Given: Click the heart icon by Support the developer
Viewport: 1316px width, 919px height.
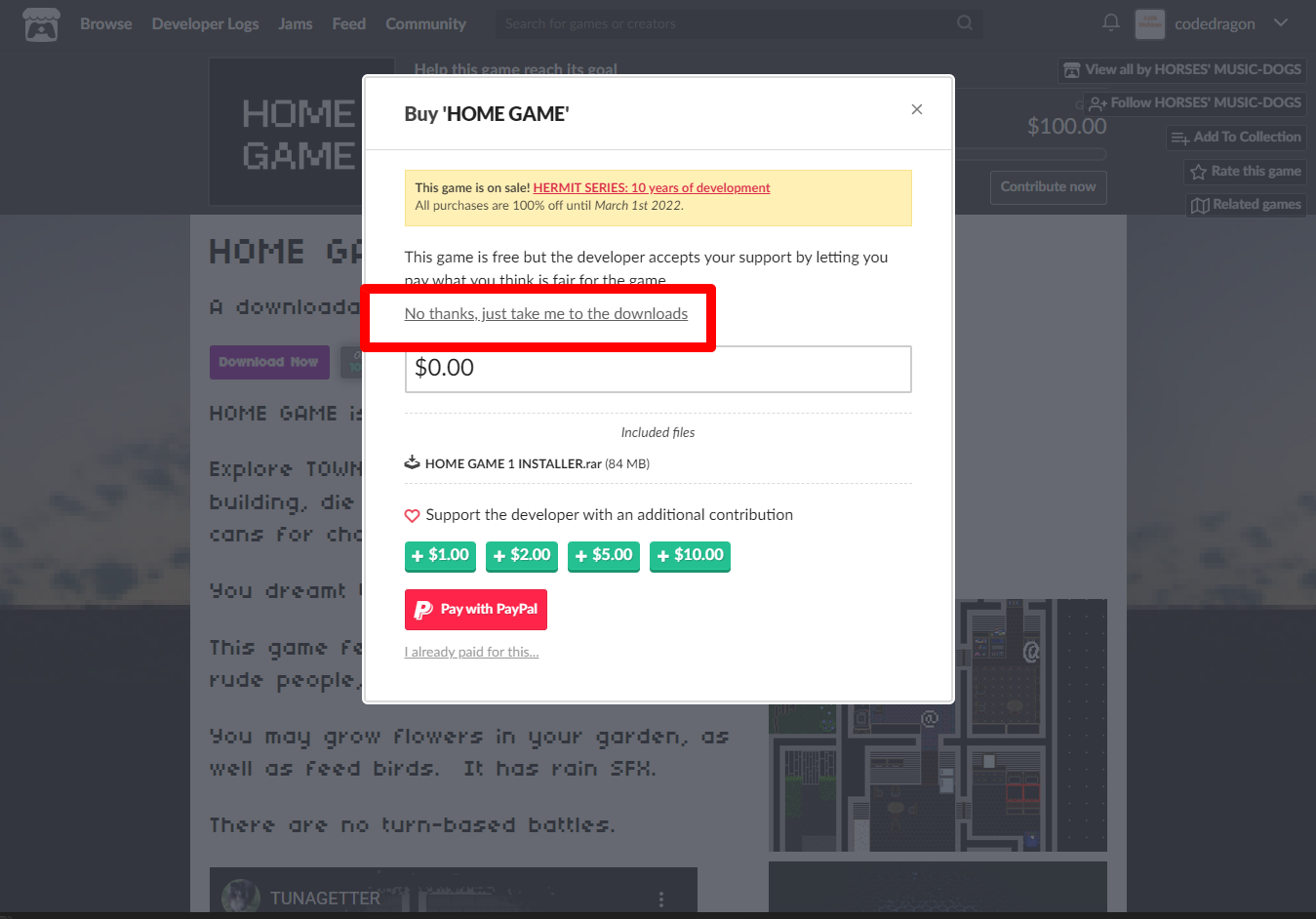Looking at the screenshot, I should pyautogui.click(x=412, y=515).
